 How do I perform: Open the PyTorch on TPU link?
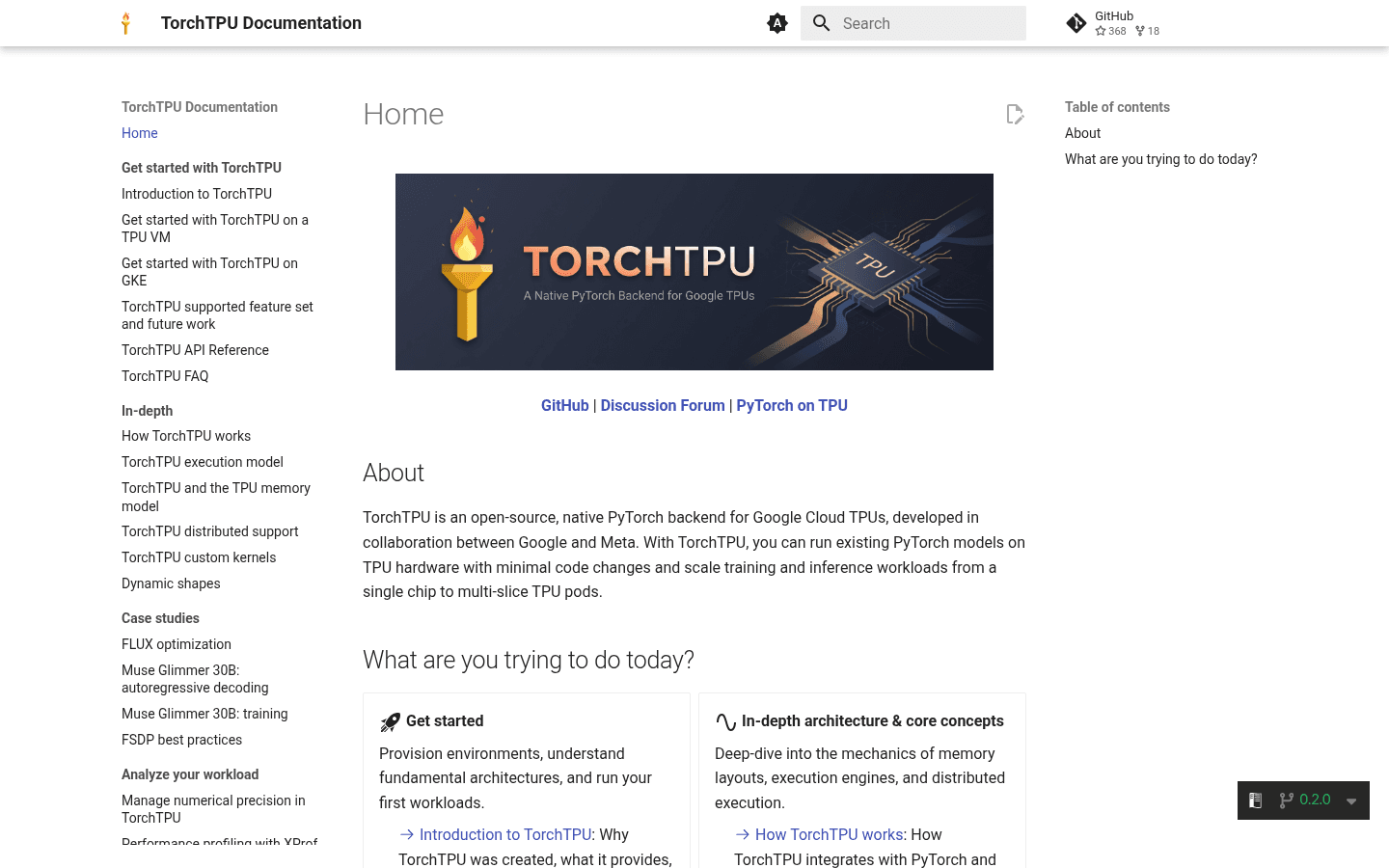792,406
